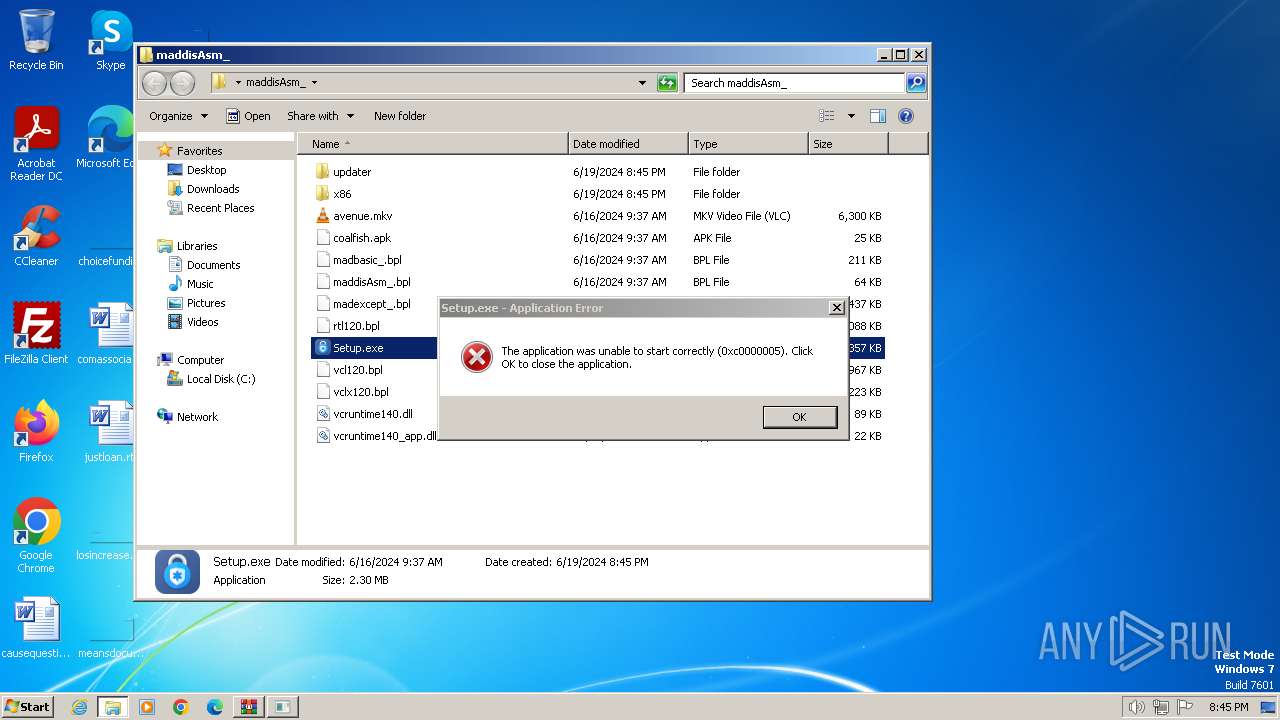Open Skype desktop shortcut
The image size is (1280, 720).
coord(110,40)
